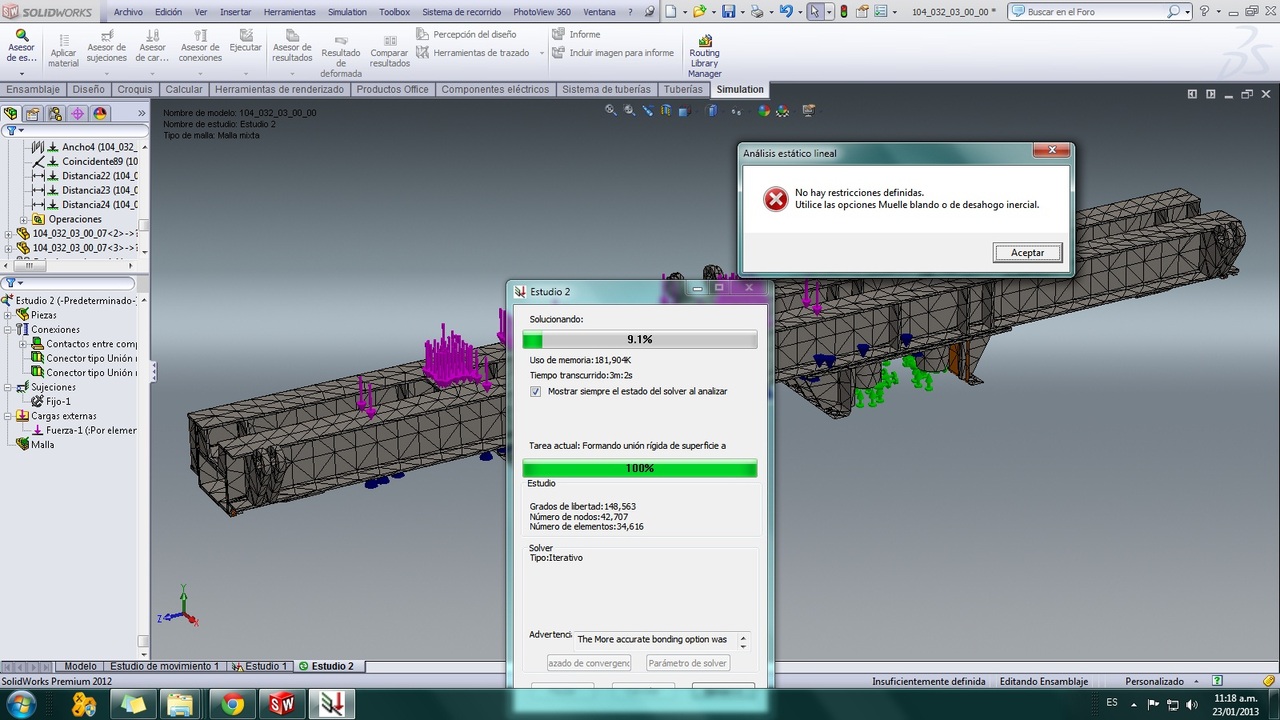Screen dimensions: 1280x720
Task: Click the Informe tool
Action: (576, 34)
